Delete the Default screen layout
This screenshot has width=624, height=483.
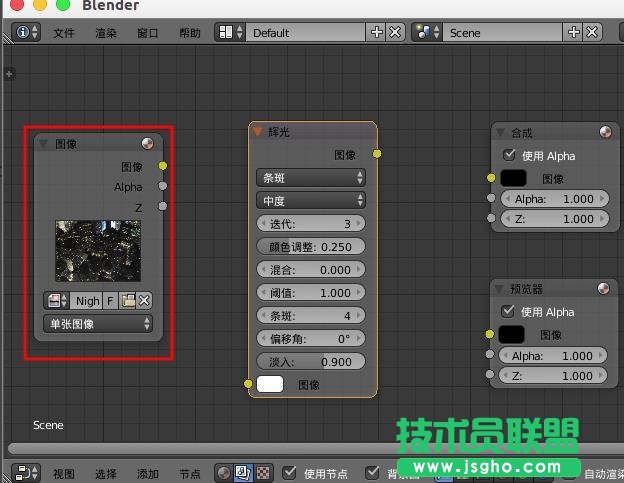coord(395,32)
